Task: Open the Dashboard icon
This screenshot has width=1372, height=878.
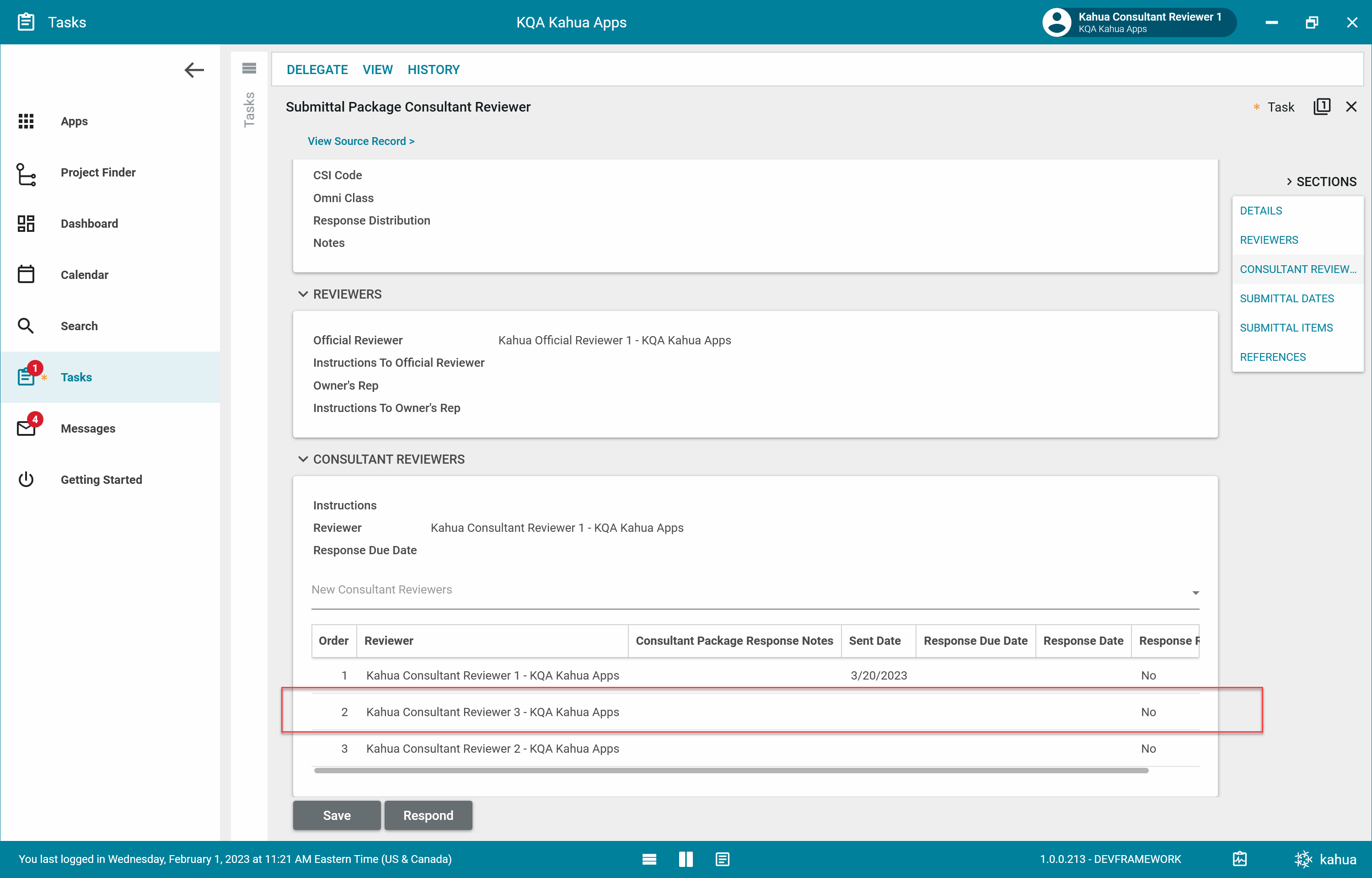Action: click(x=26, y=224)
